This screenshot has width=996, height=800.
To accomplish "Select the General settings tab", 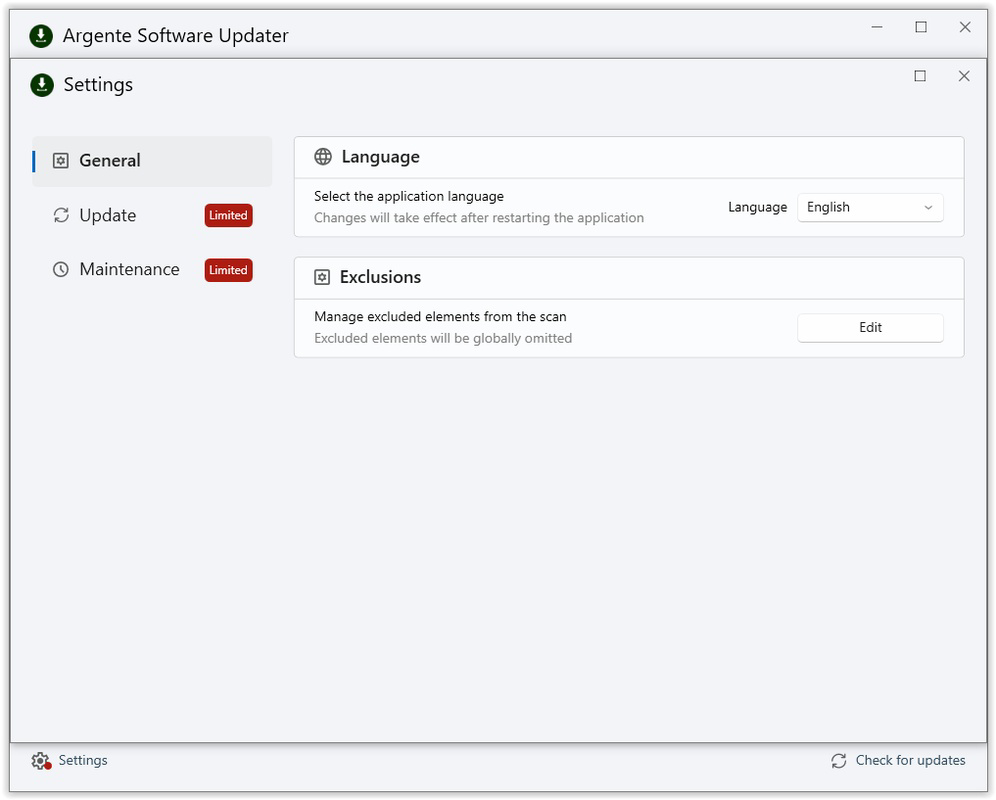I will (152, 161).
